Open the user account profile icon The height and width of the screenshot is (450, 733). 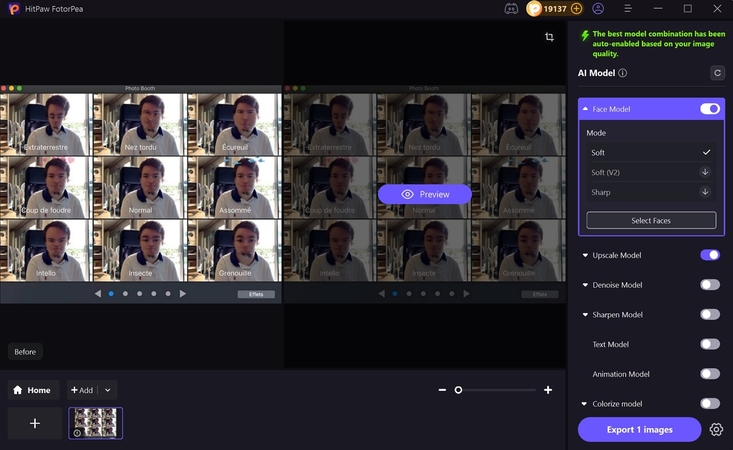click(x=598, y=9)
